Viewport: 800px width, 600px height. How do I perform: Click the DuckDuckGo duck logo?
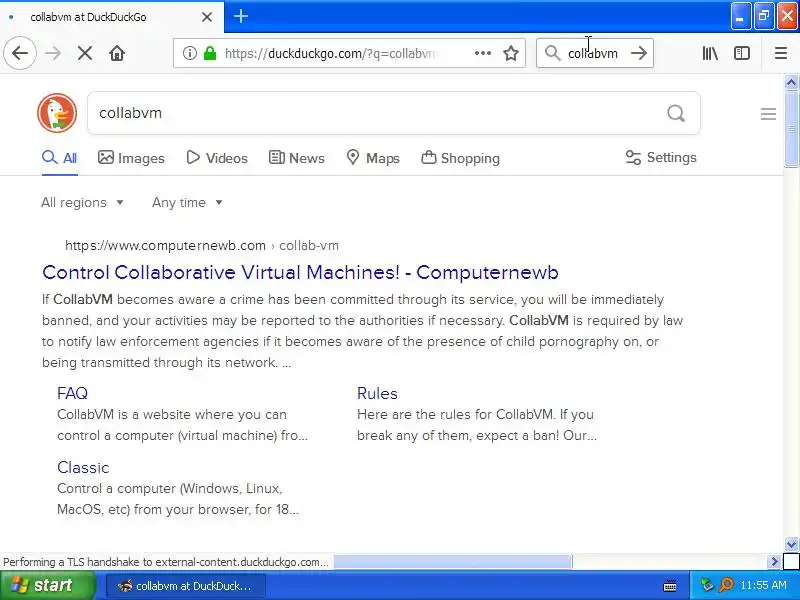click(x=57, y=113)
